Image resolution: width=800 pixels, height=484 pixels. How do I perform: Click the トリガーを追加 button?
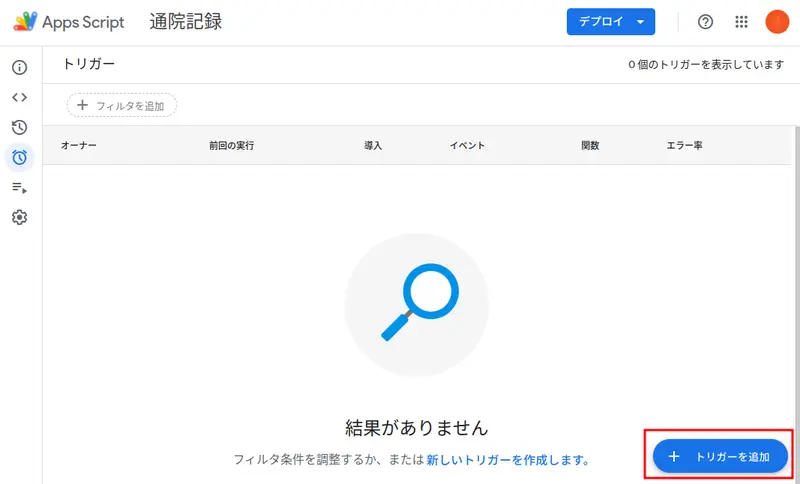(721, 456)
